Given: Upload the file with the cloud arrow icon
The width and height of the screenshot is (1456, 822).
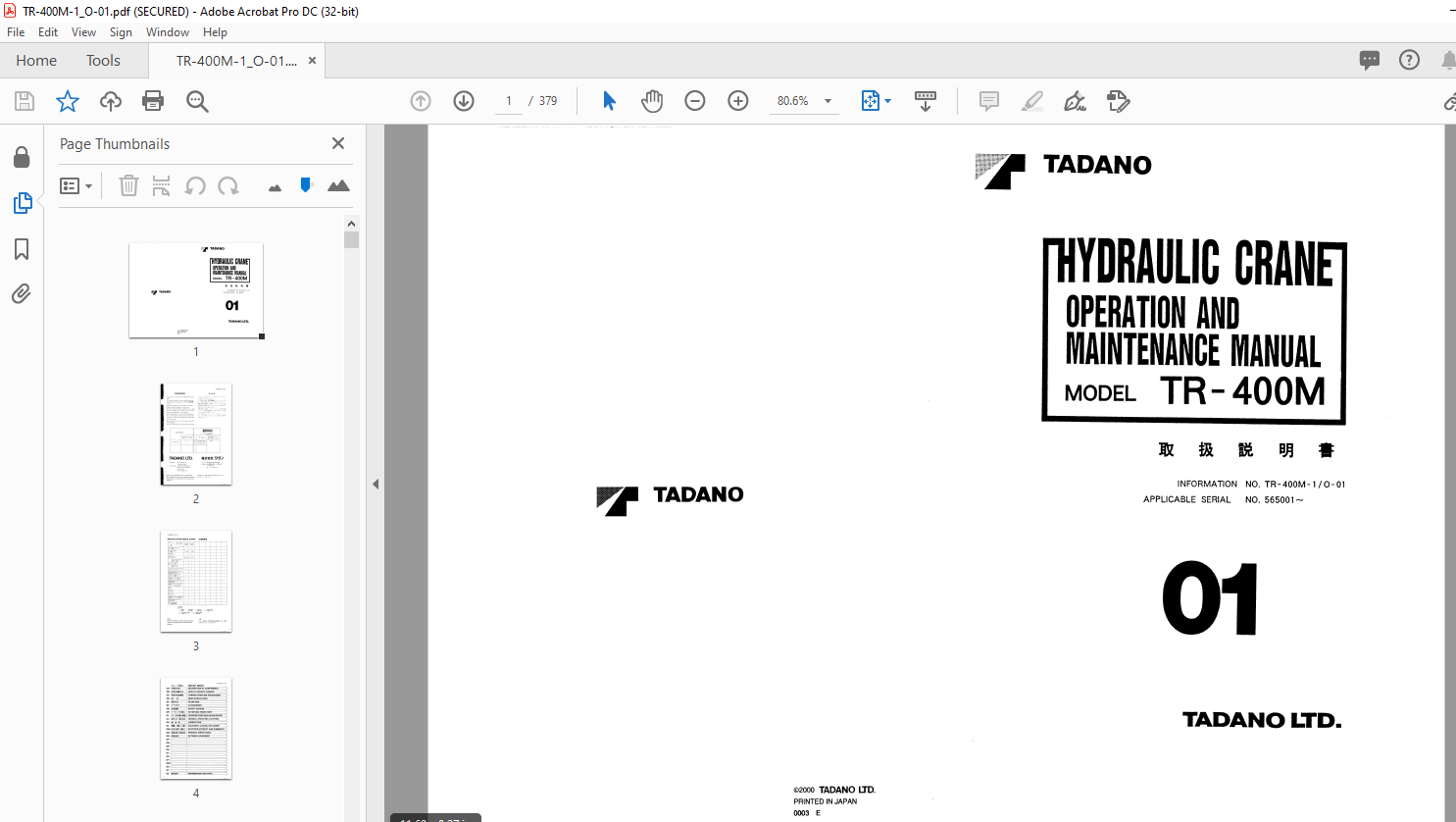Looking at the screenshot, I should click(x=111, y=101).
